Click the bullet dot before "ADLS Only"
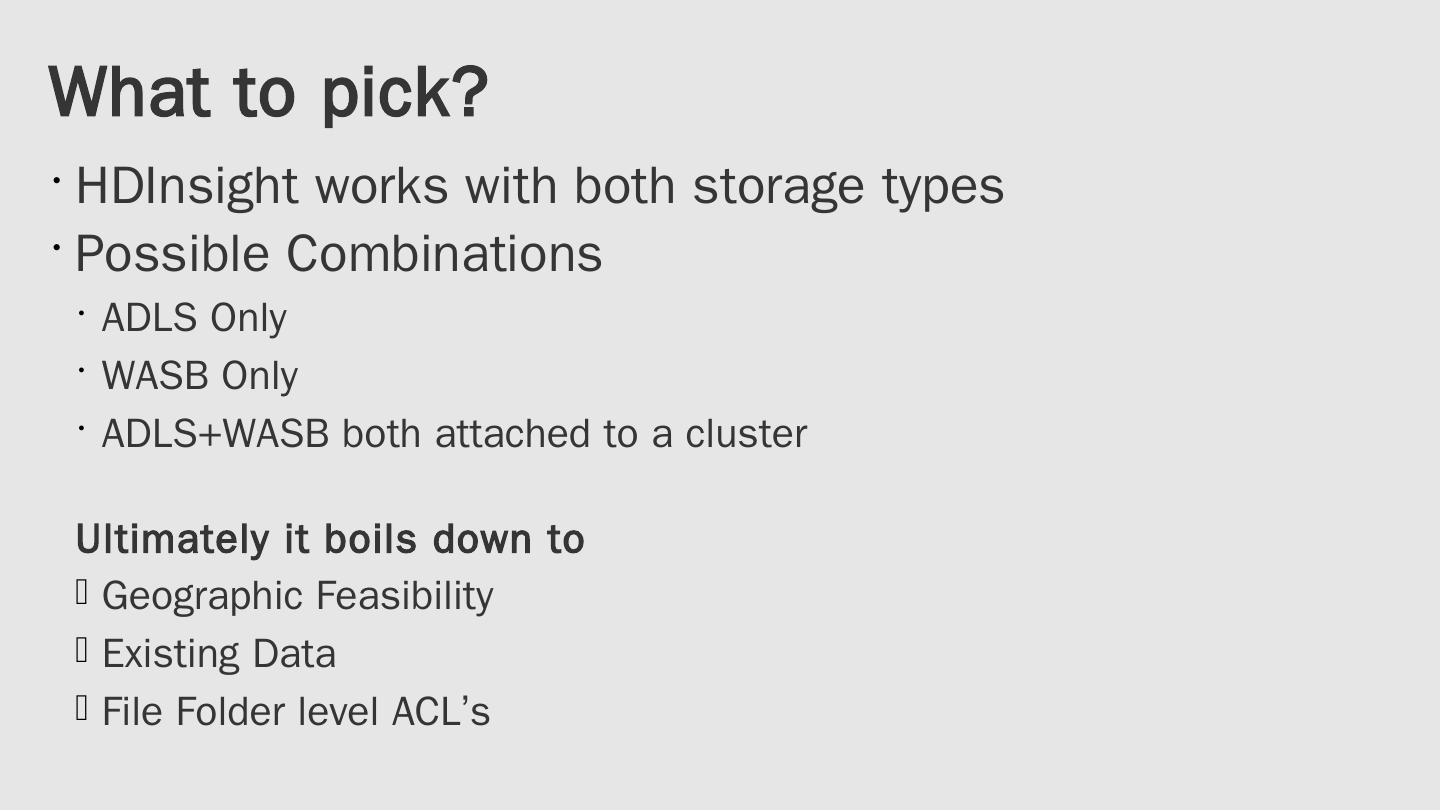Viewport: 1441px width, 811px height. (x=81, y=314)
